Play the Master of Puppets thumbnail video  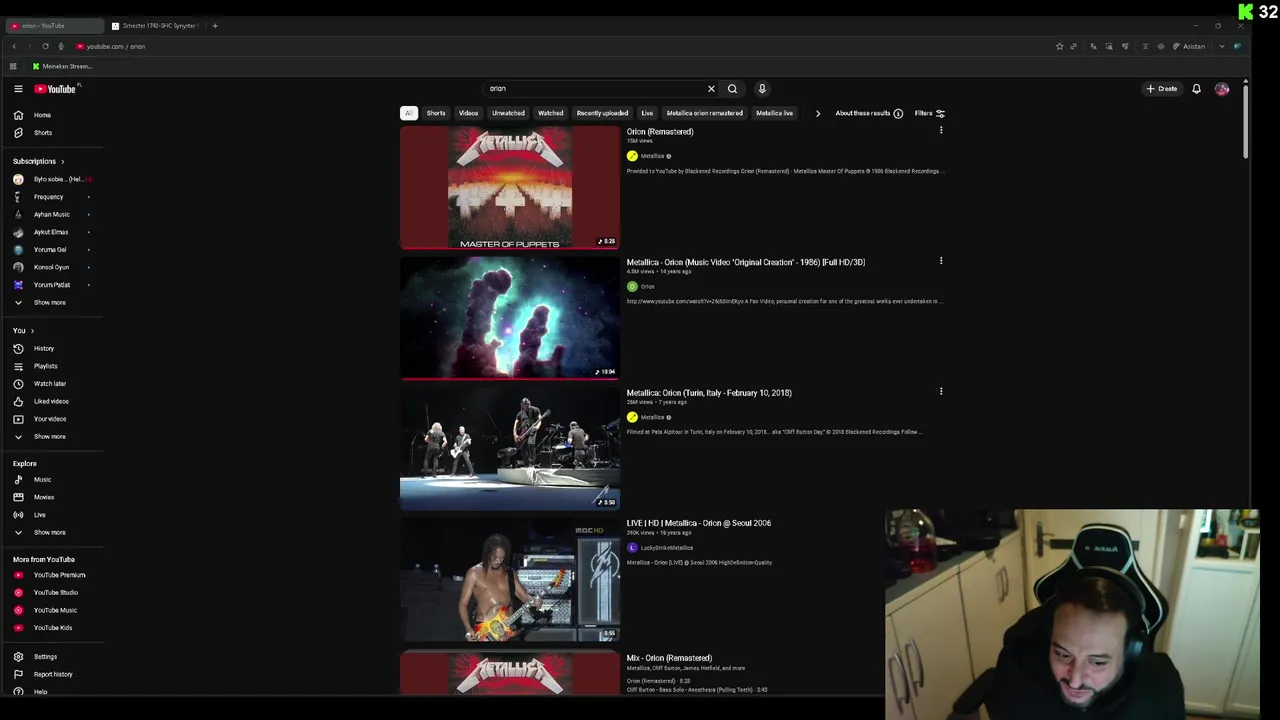click(x=510, y=188)
